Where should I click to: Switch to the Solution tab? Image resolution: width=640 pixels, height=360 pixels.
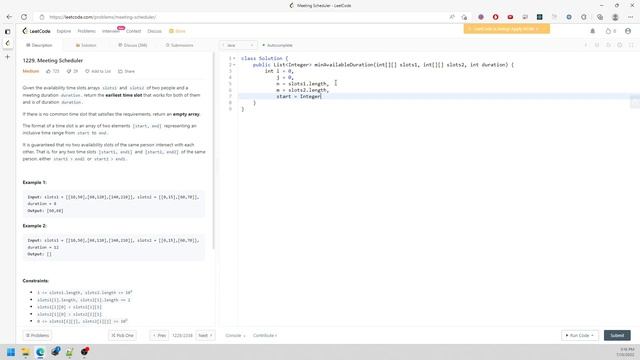pos(86,45)
